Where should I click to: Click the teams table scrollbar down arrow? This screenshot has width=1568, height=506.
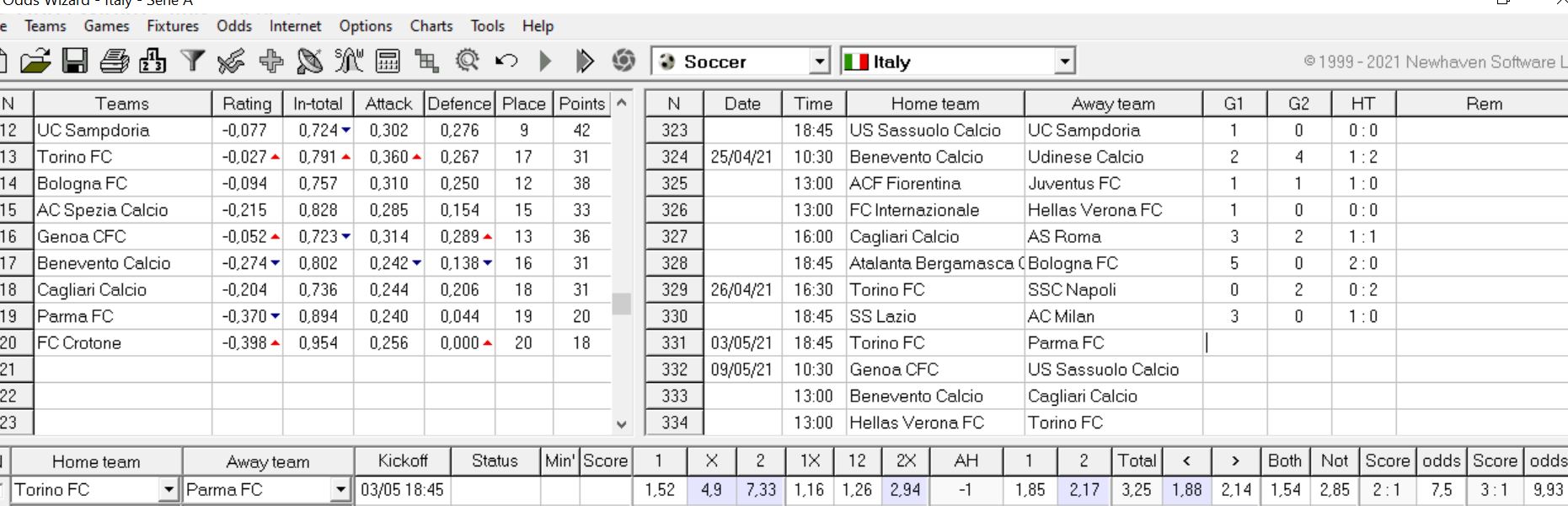[x=622, y=424]
